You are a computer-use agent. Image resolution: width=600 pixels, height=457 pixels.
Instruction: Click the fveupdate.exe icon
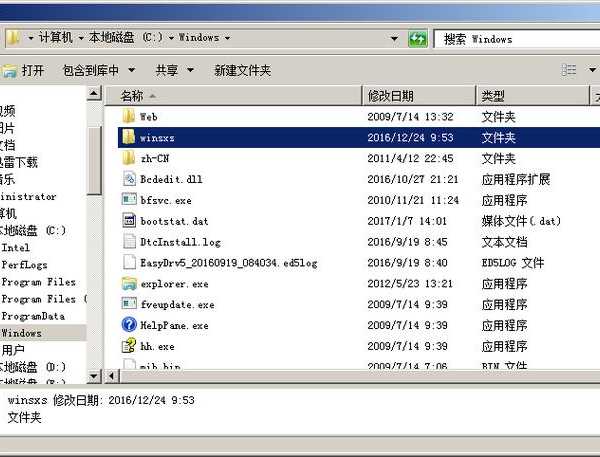point(129,304)
